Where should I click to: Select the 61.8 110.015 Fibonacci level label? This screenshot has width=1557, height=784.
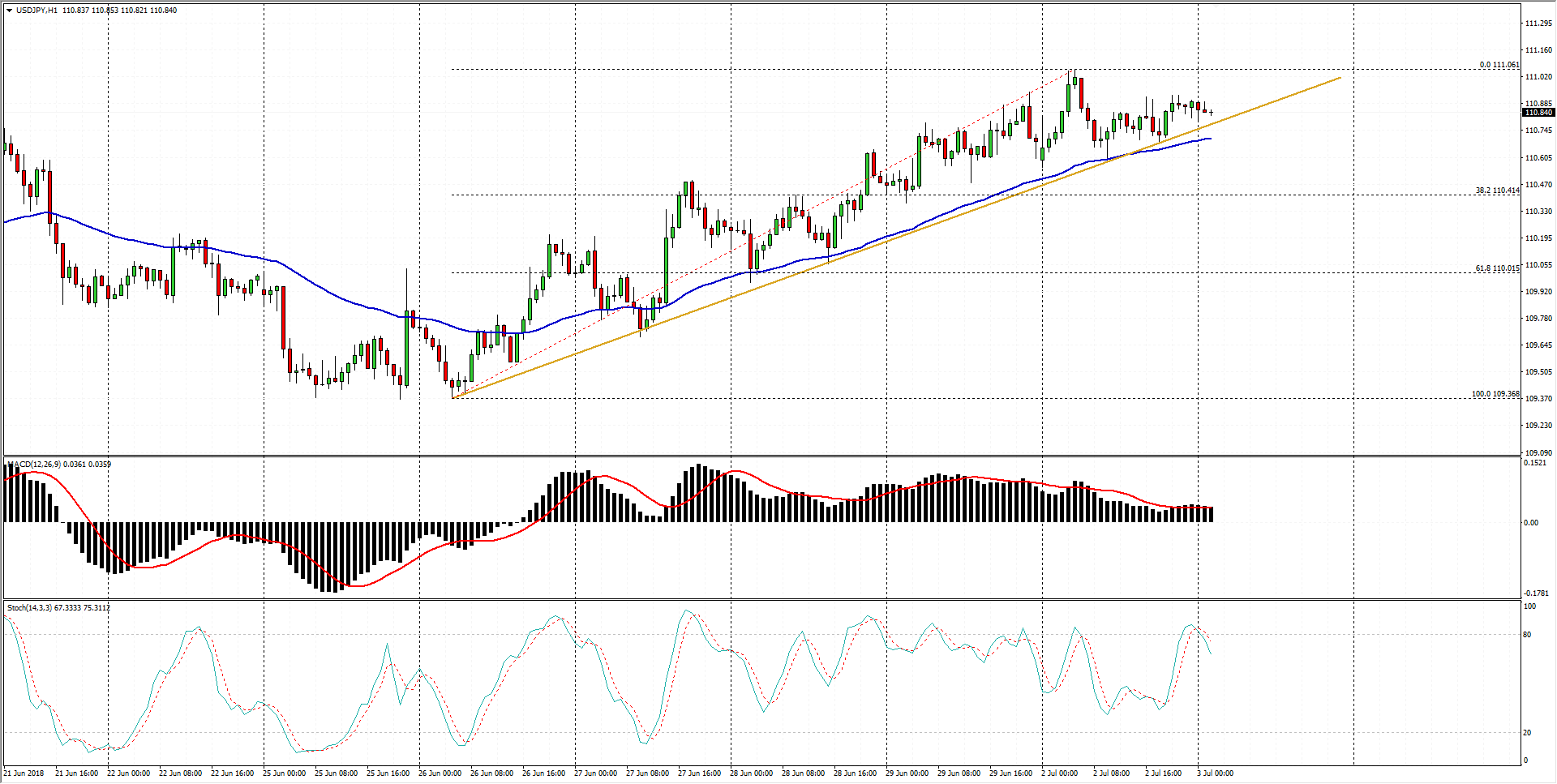pyautogui.click(x=1496, y=268)
